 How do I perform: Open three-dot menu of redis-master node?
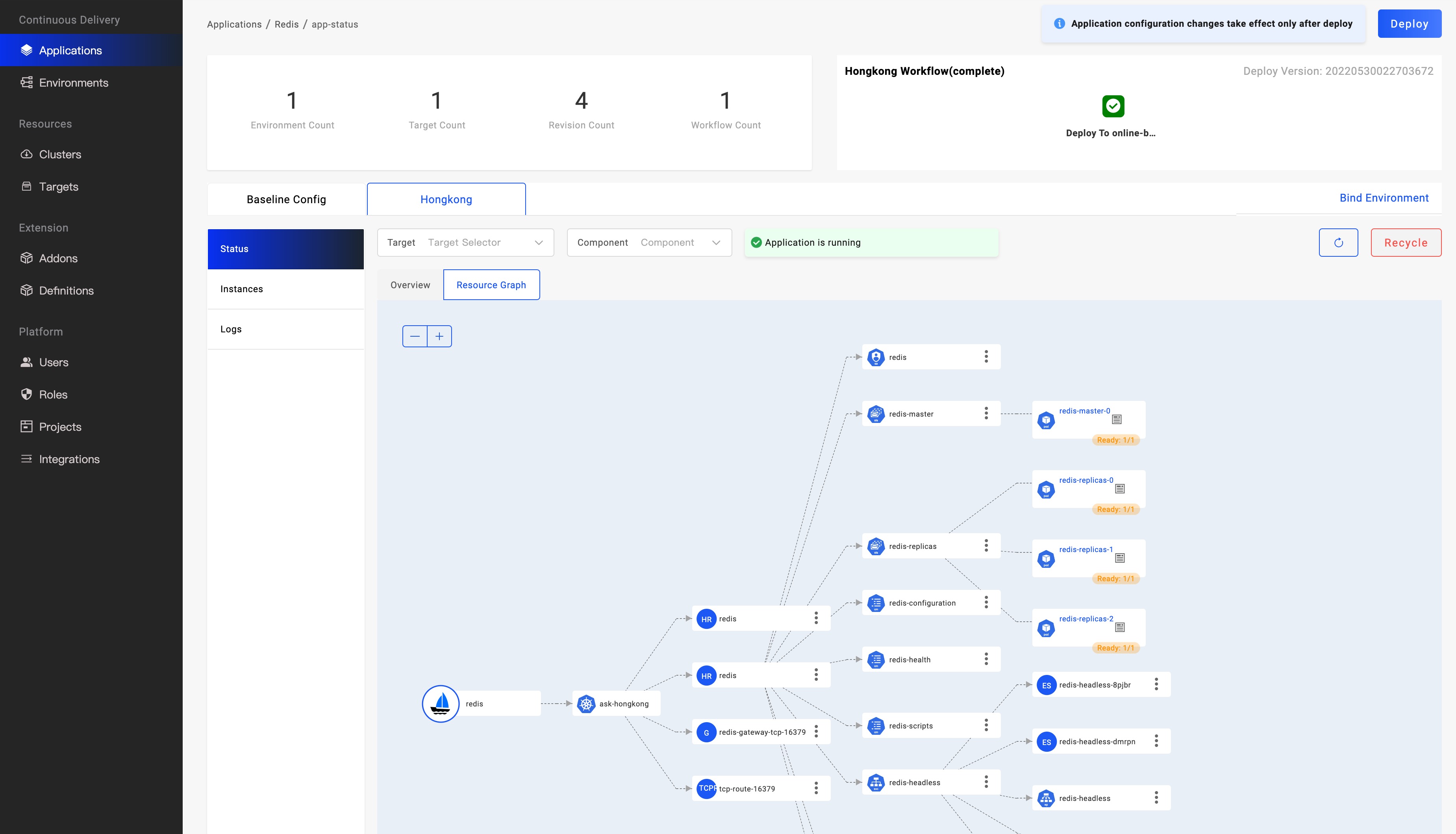(986, 413)
